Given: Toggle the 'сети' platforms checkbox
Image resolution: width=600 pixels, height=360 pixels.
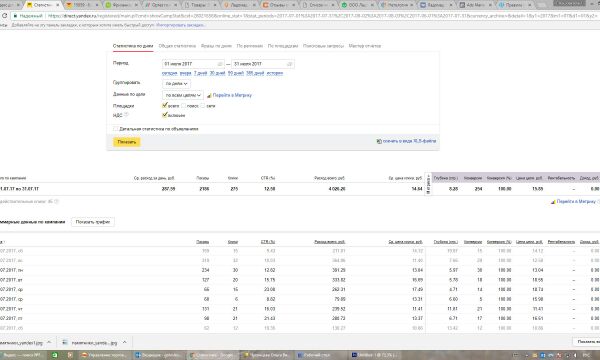Looking at the screenshot, I should click(203, 106).
